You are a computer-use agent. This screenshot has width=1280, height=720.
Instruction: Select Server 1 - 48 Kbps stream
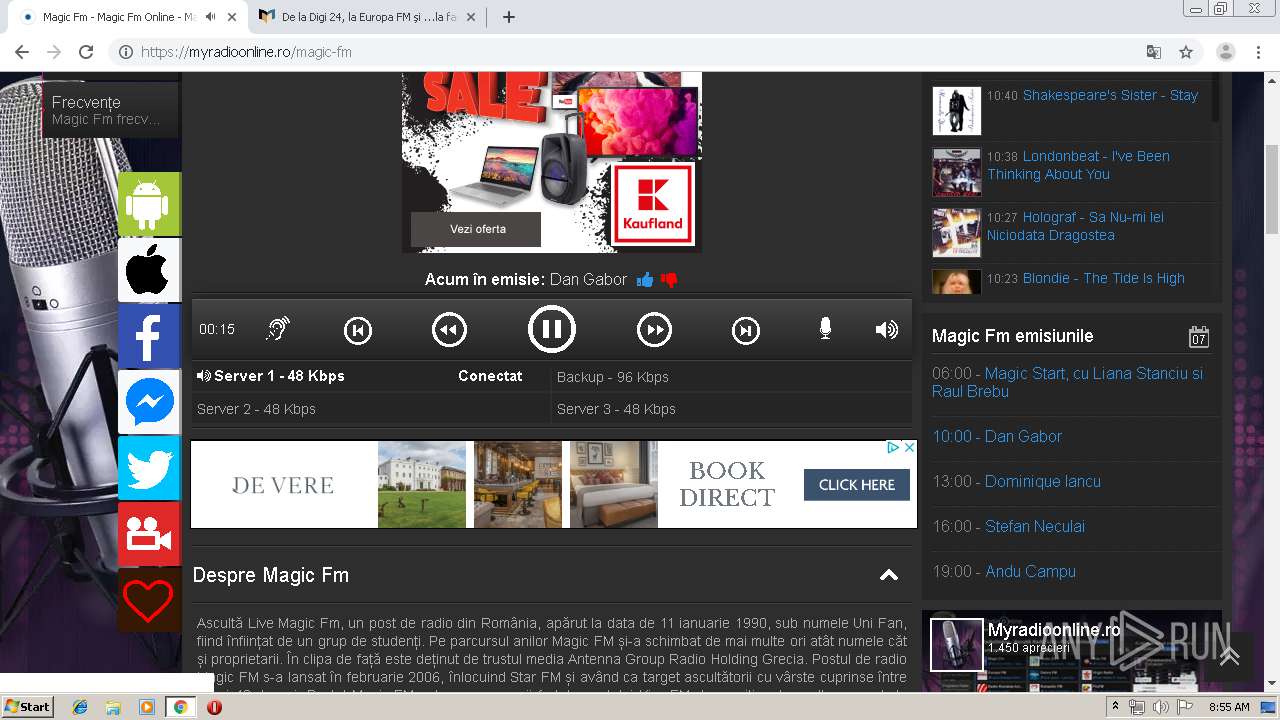[371, 376]
